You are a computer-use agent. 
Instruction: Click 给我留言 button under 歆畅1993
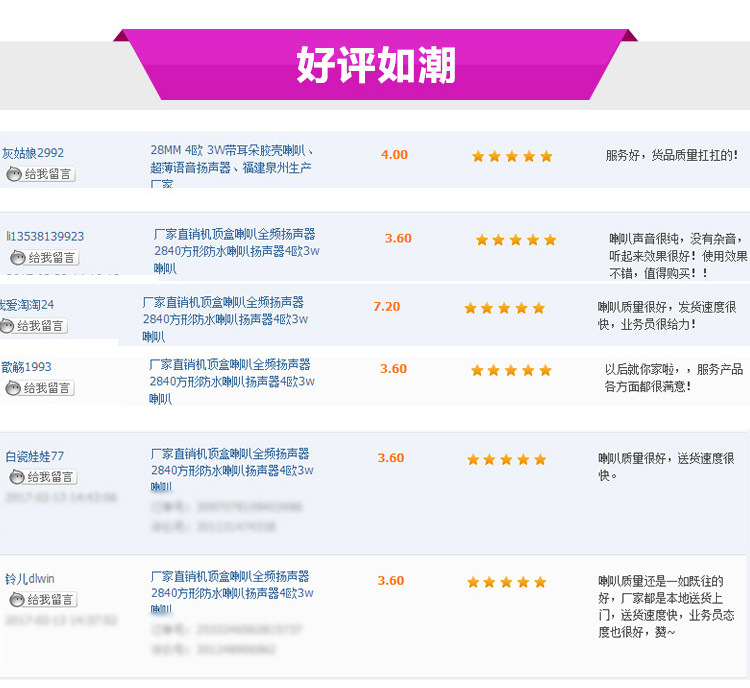(x=40, y=388)
